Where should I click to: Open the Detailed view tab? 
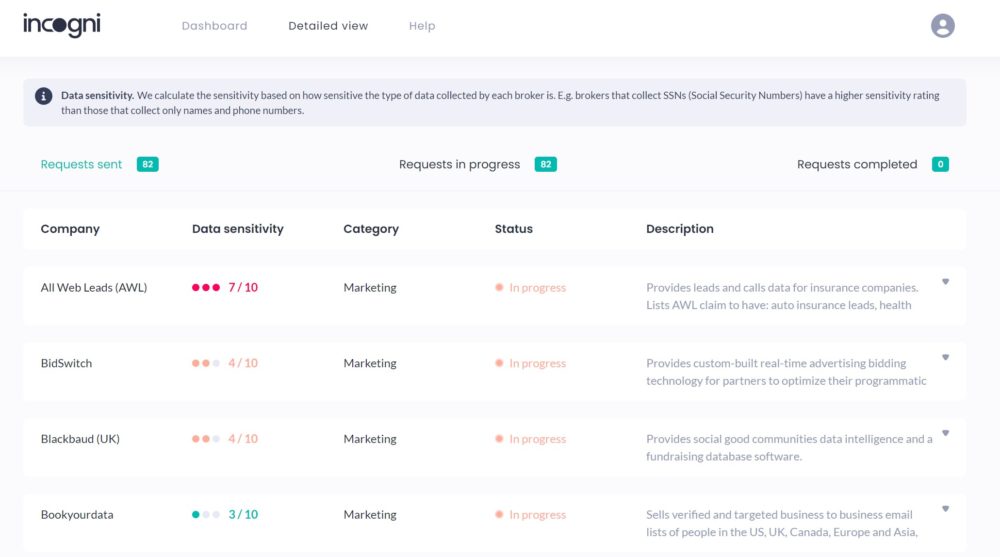(328, 26)
